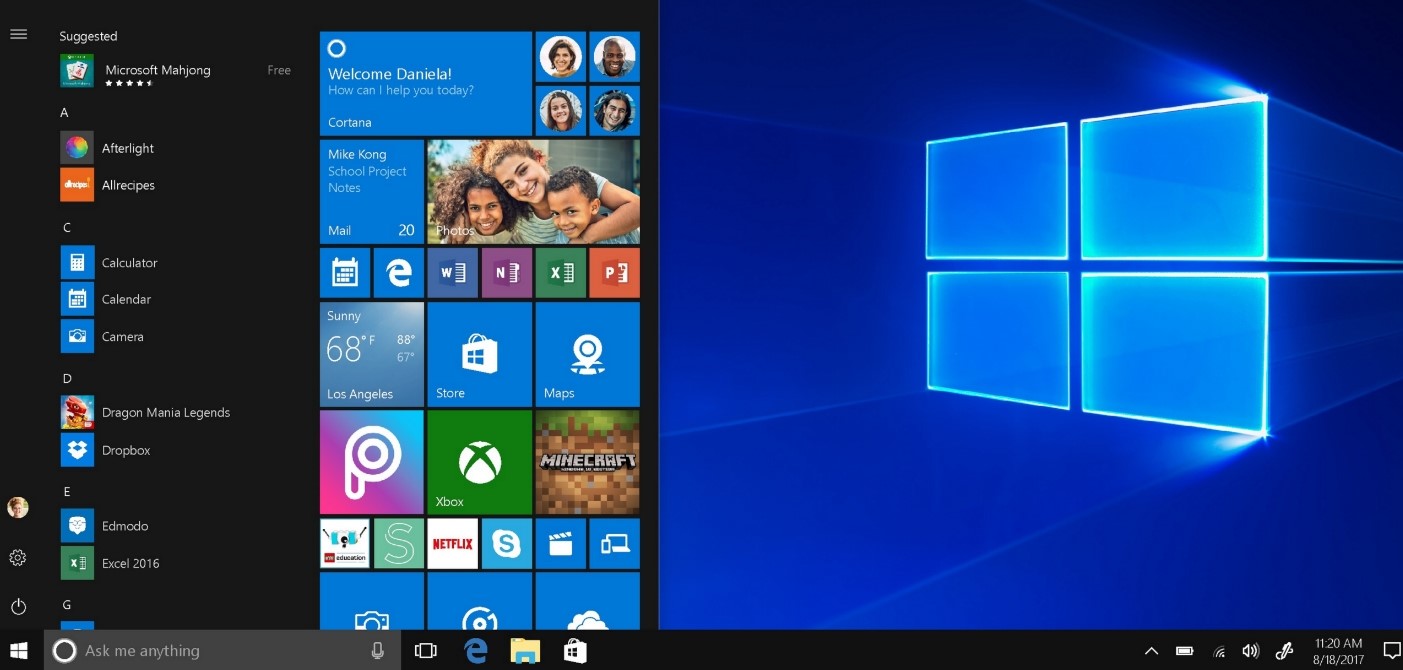Open the Mail tile showing Mike Kong
Viewport: 1403px width, 670px height.
coord(371,192)
